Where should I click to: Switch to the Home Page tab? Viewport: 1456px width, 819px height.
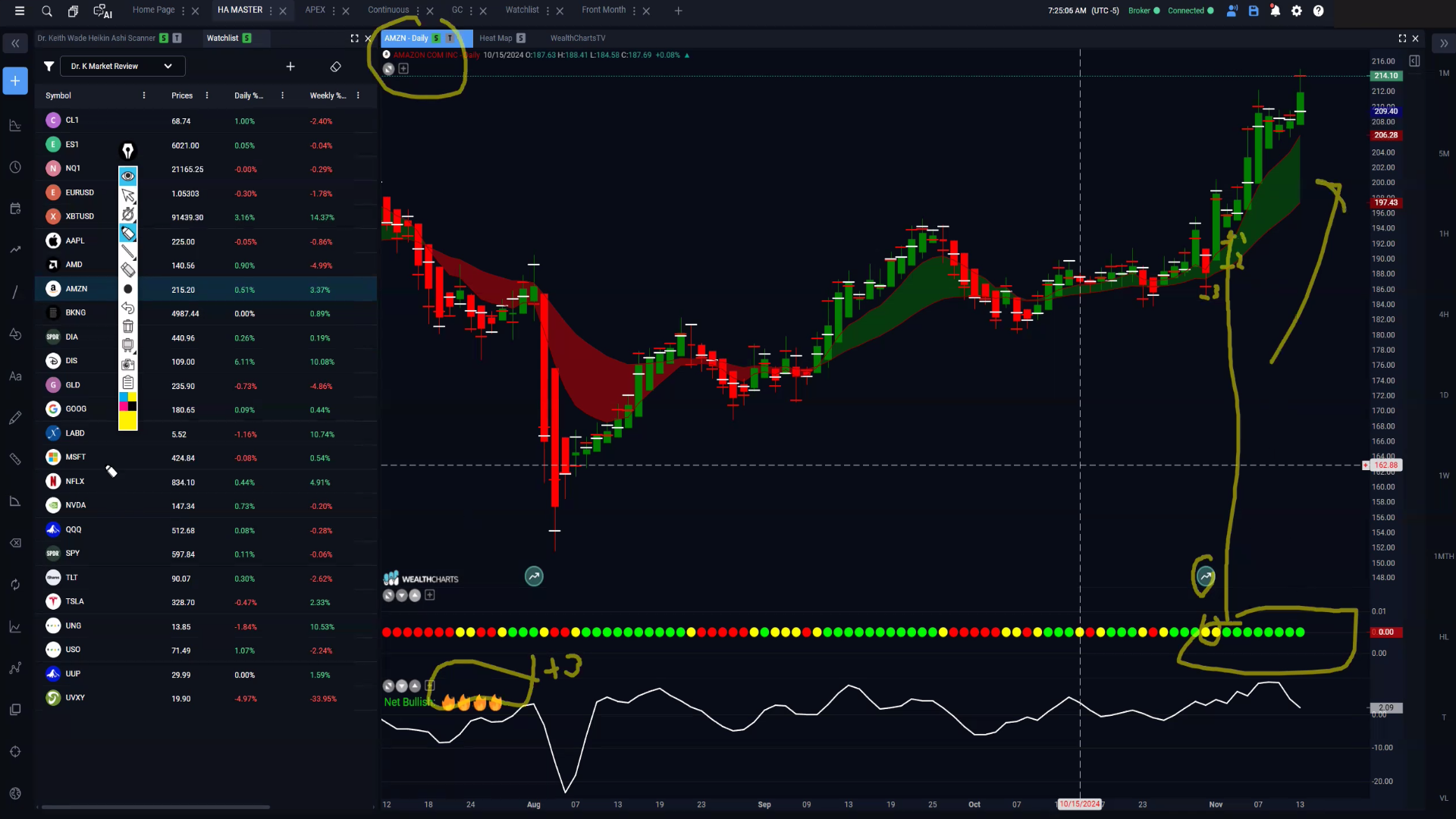(153, 10)
